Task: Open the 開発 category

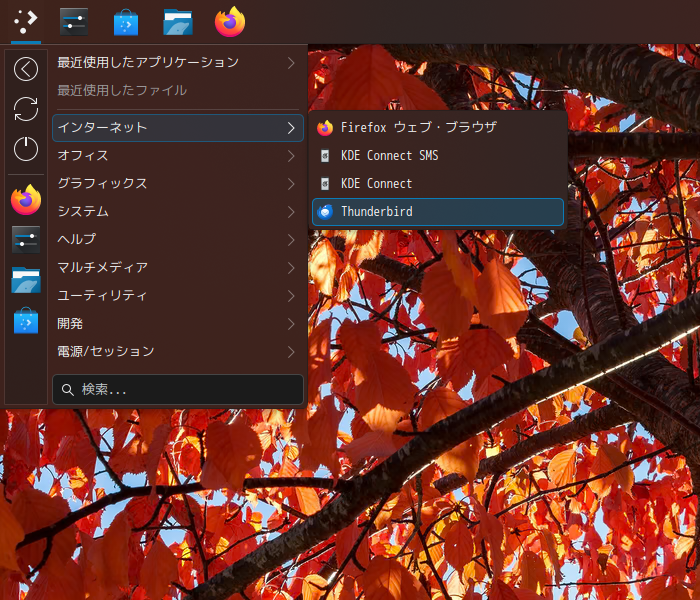Action: (x=178, y=324)
